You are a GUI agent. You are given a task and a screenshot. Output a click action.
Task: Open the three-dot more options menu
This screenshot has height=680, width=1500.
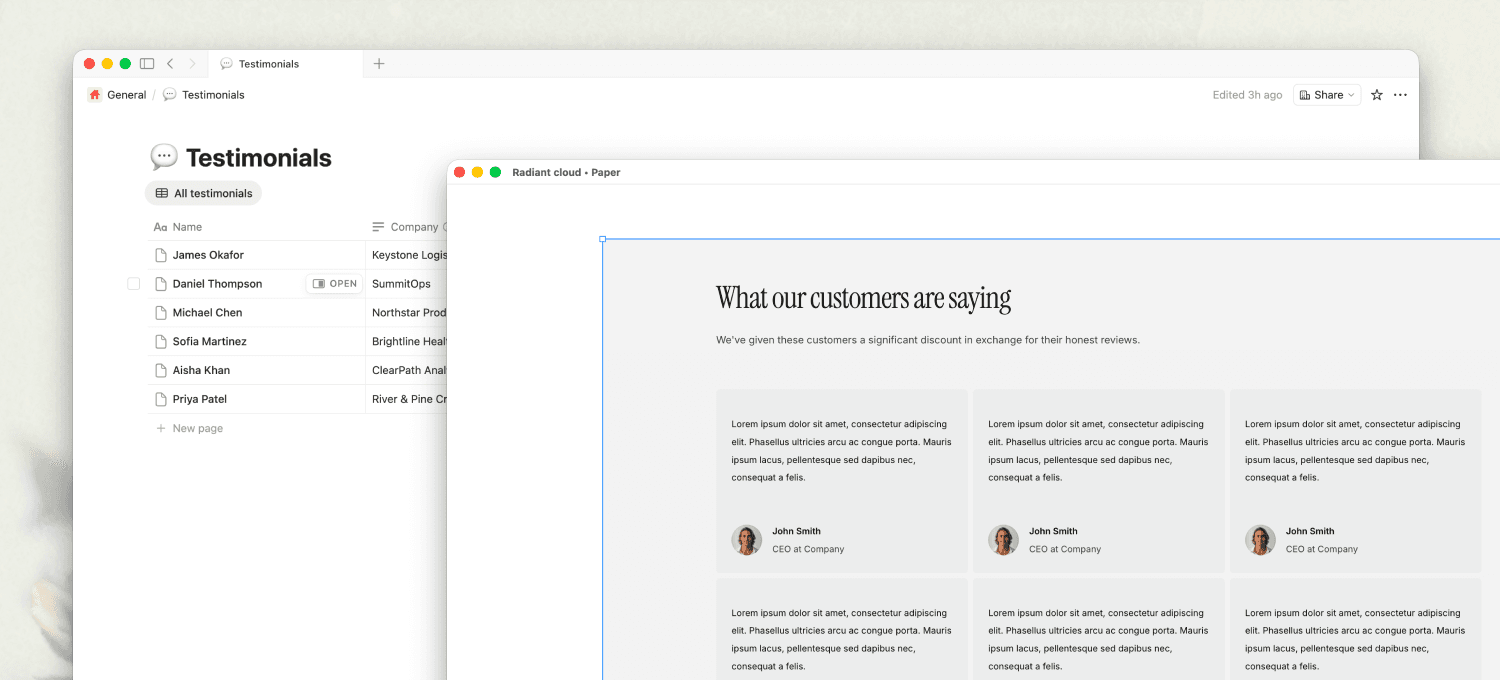(x=1400, y=95)
